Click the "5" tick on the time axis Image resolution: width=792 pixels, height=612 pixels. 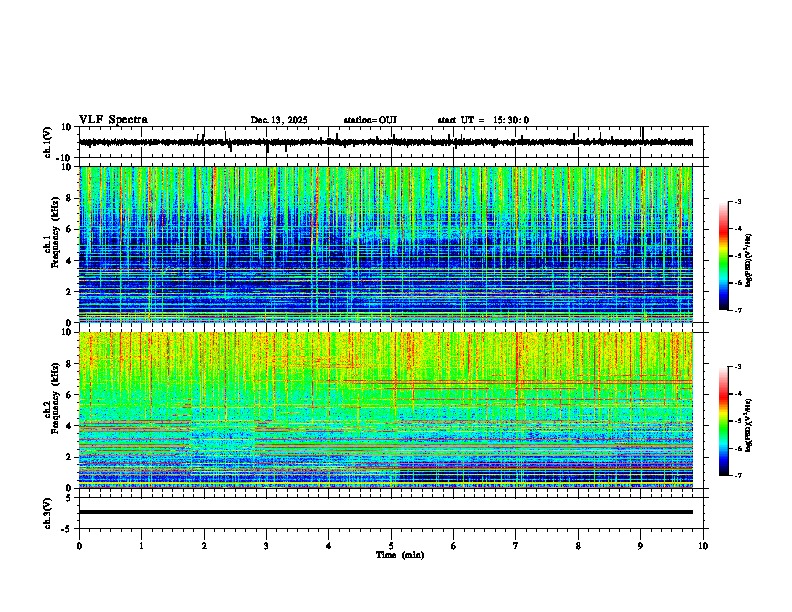click(391, 546)
